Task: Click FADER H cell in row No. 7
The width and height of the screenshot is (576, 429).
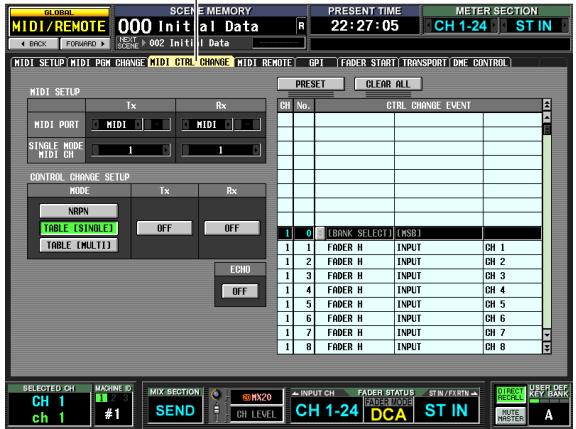Action: (x=354, y=333)
